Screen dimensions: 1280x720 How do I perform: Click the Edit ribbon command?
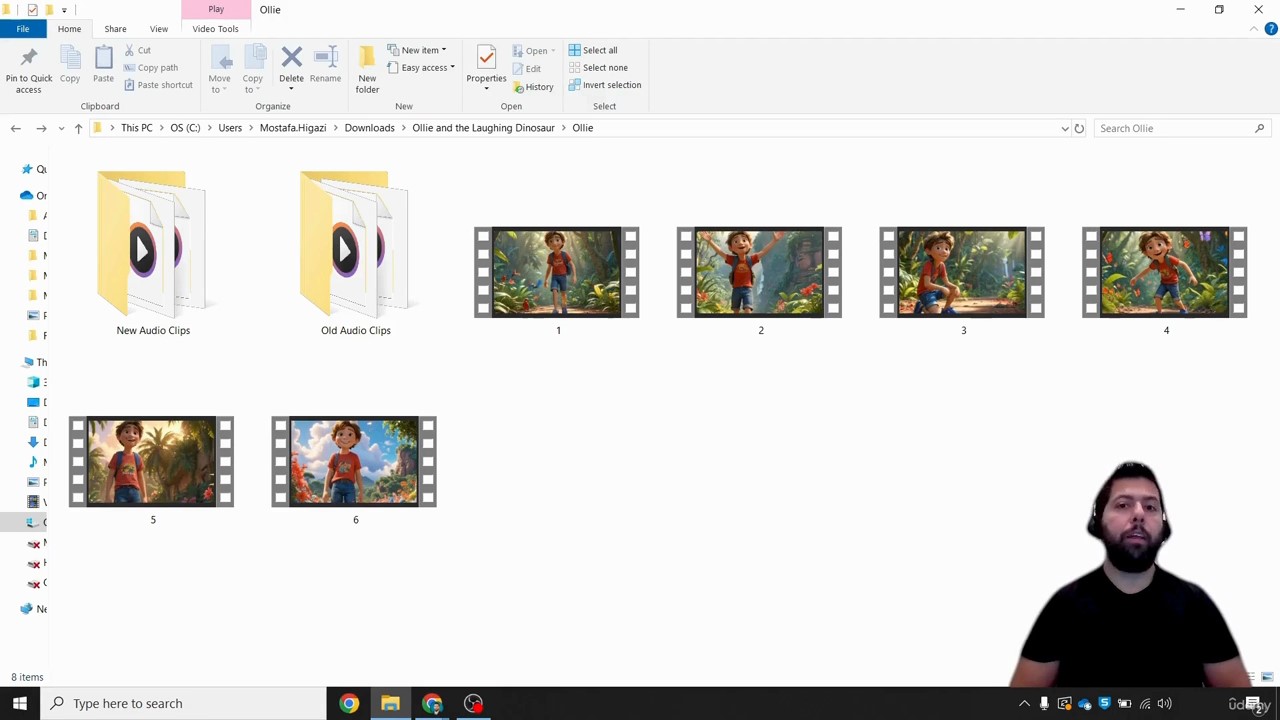527,69
